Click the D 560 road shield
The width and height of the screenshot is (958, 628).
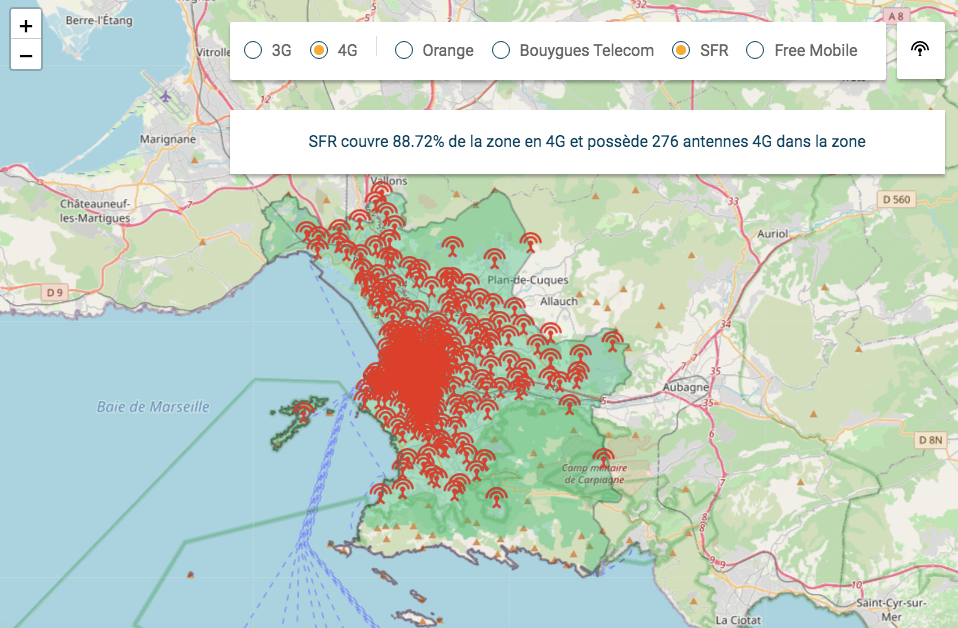pos(897,200)
